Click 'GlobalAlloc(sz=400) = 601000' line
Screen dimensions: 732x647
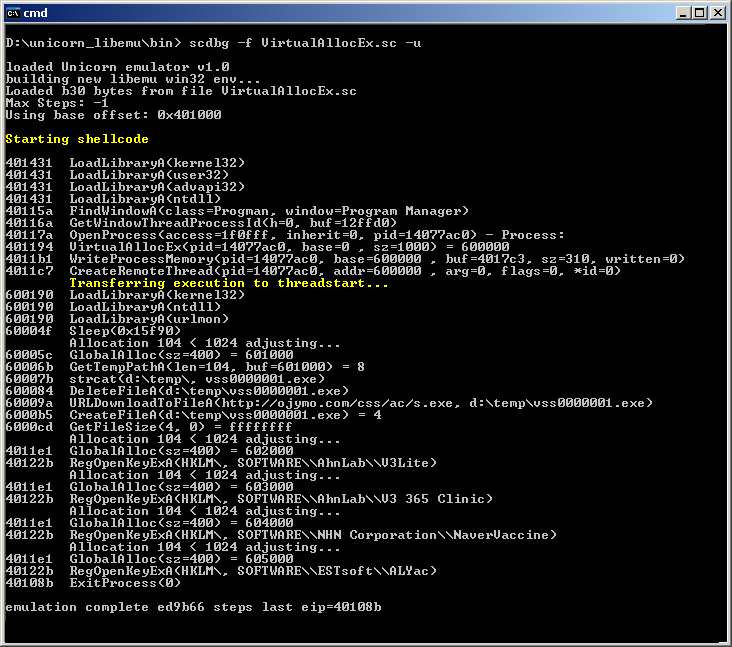click(x=149, y=355)
